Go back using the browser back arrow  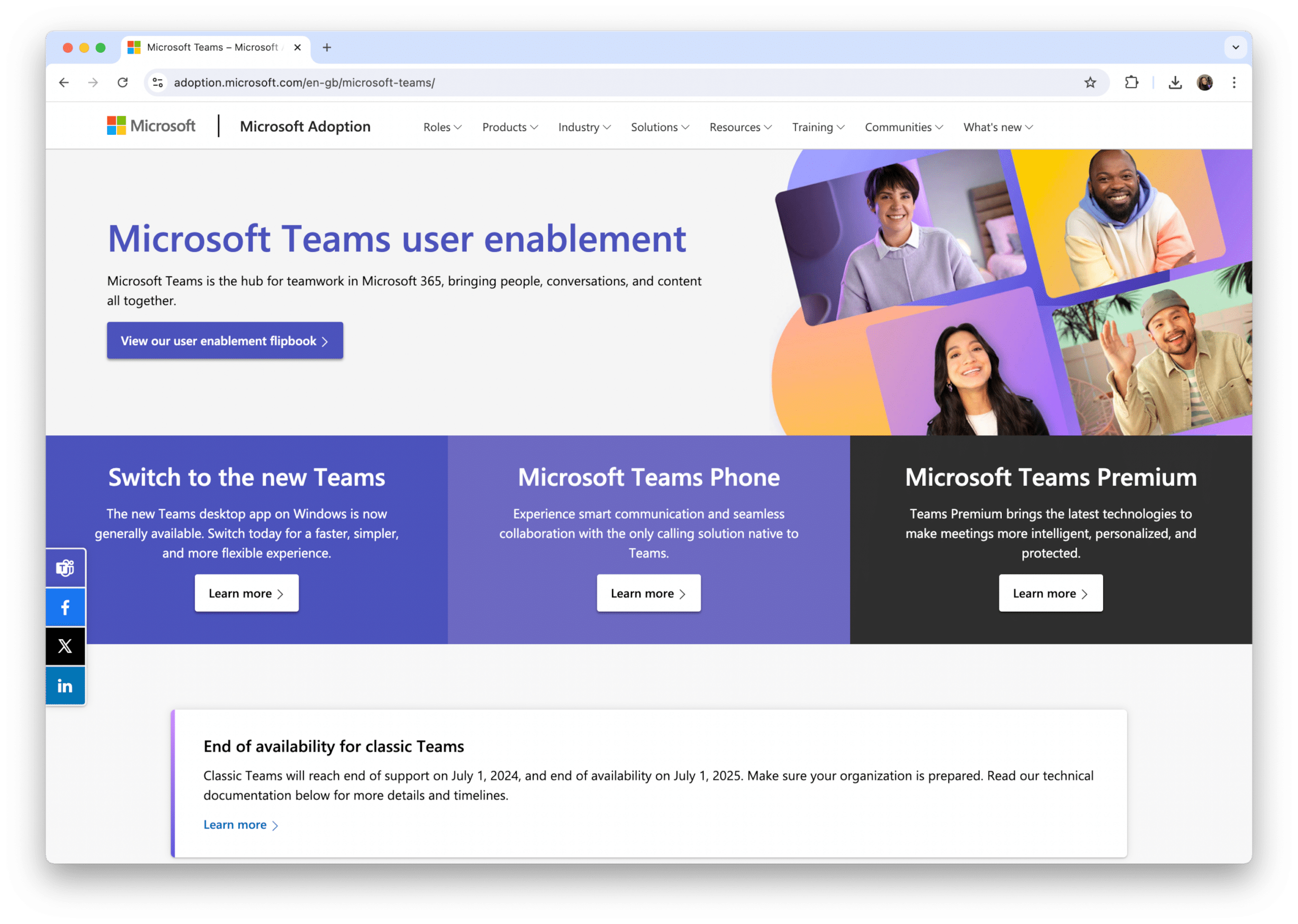tap(64, 83)
